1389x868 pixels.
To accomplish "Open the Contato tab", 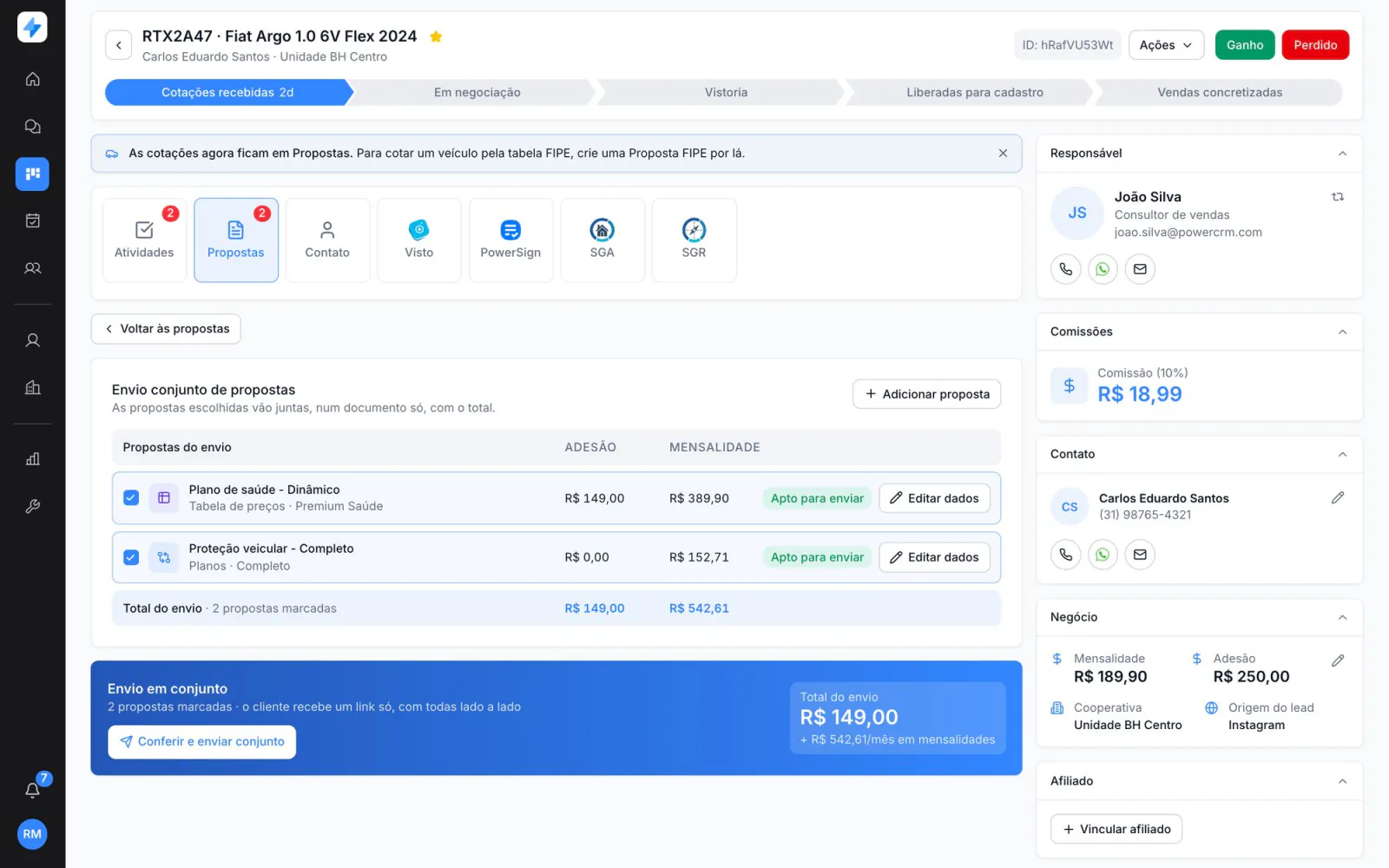I will (x=327, y=240).
